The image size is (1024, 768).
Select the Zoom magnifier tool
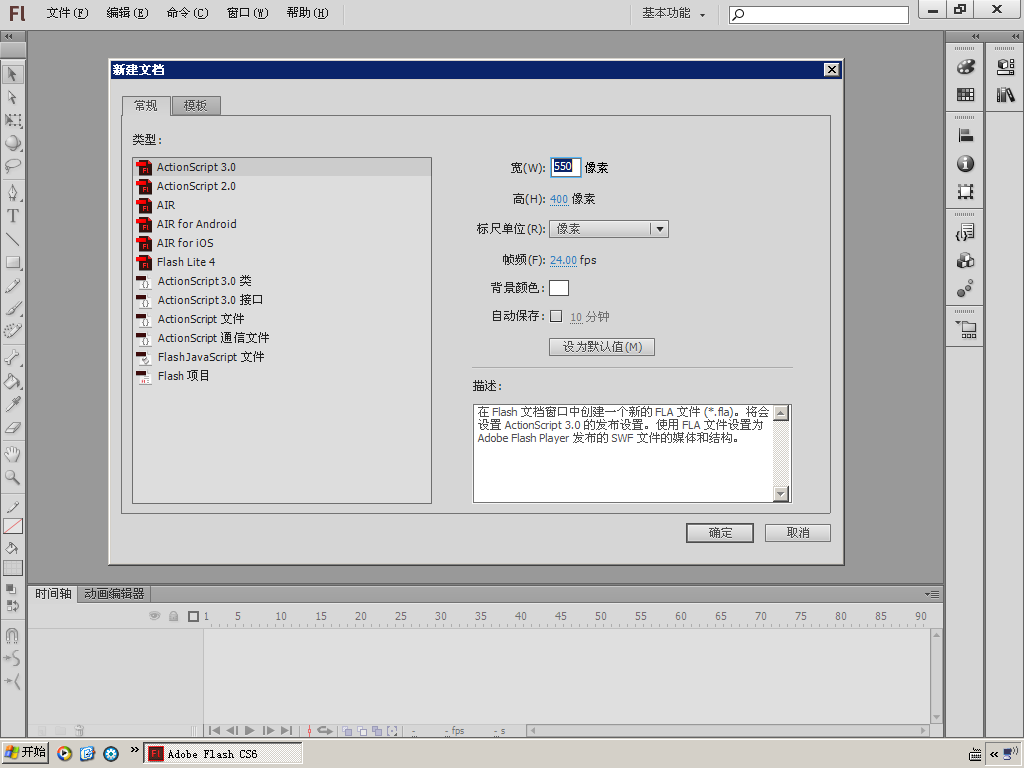pyautogui.click(x=12, y=477)
